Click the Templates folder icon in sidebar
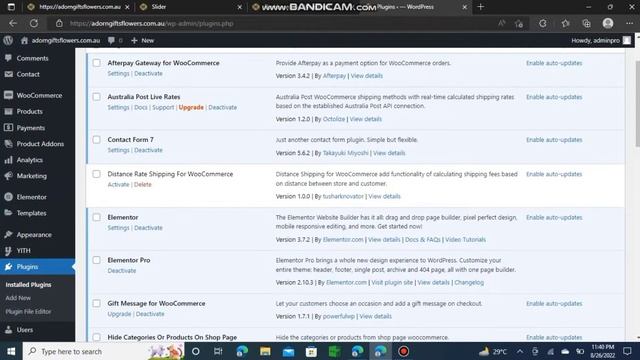Image resolution: width=640 pixels, height=360 pixels. click(x=8, y=213)
